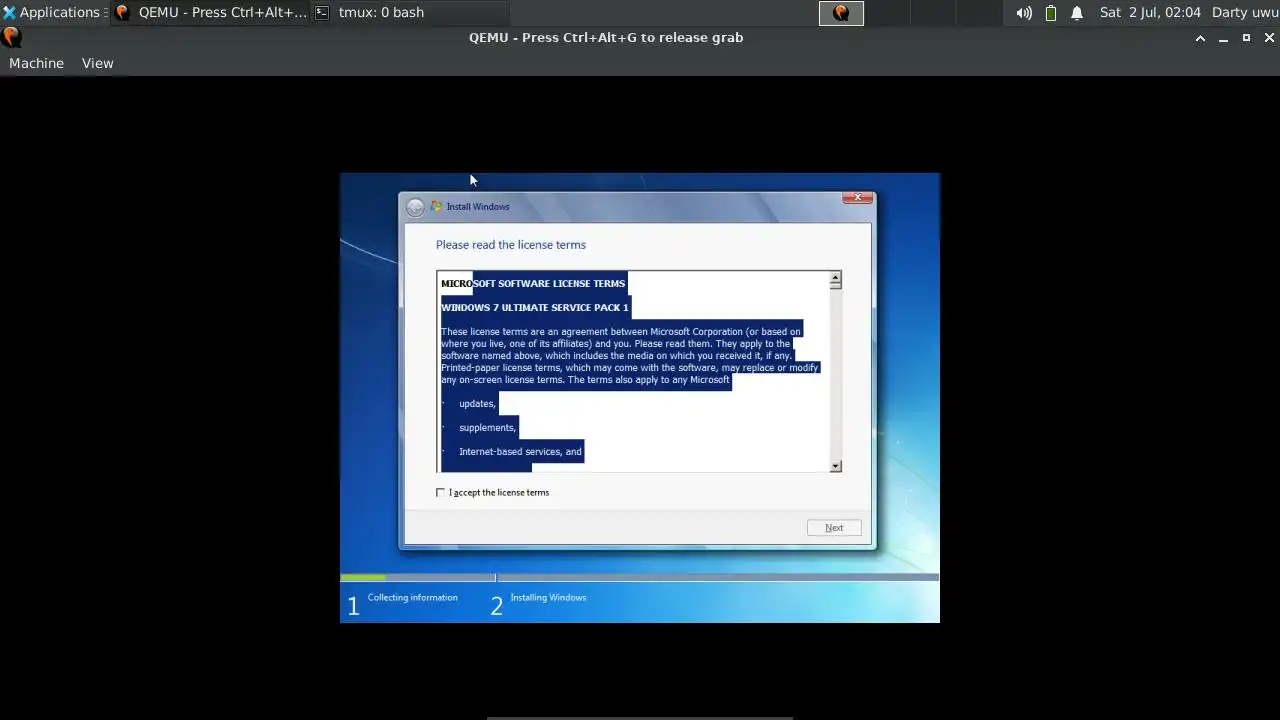Image resolution: width=1280 pixels, height=720 pixels.
Task: Click 'MICROSOFT SOFTWARE LICENSE TERMS' heading text
Action: (x=533, y=283)
